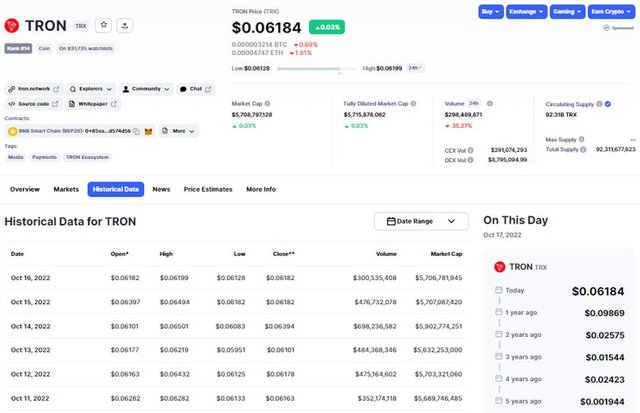Expand the Explorers dropdown
Viewport: 640px width, 413px height.
tap(91, 89)
